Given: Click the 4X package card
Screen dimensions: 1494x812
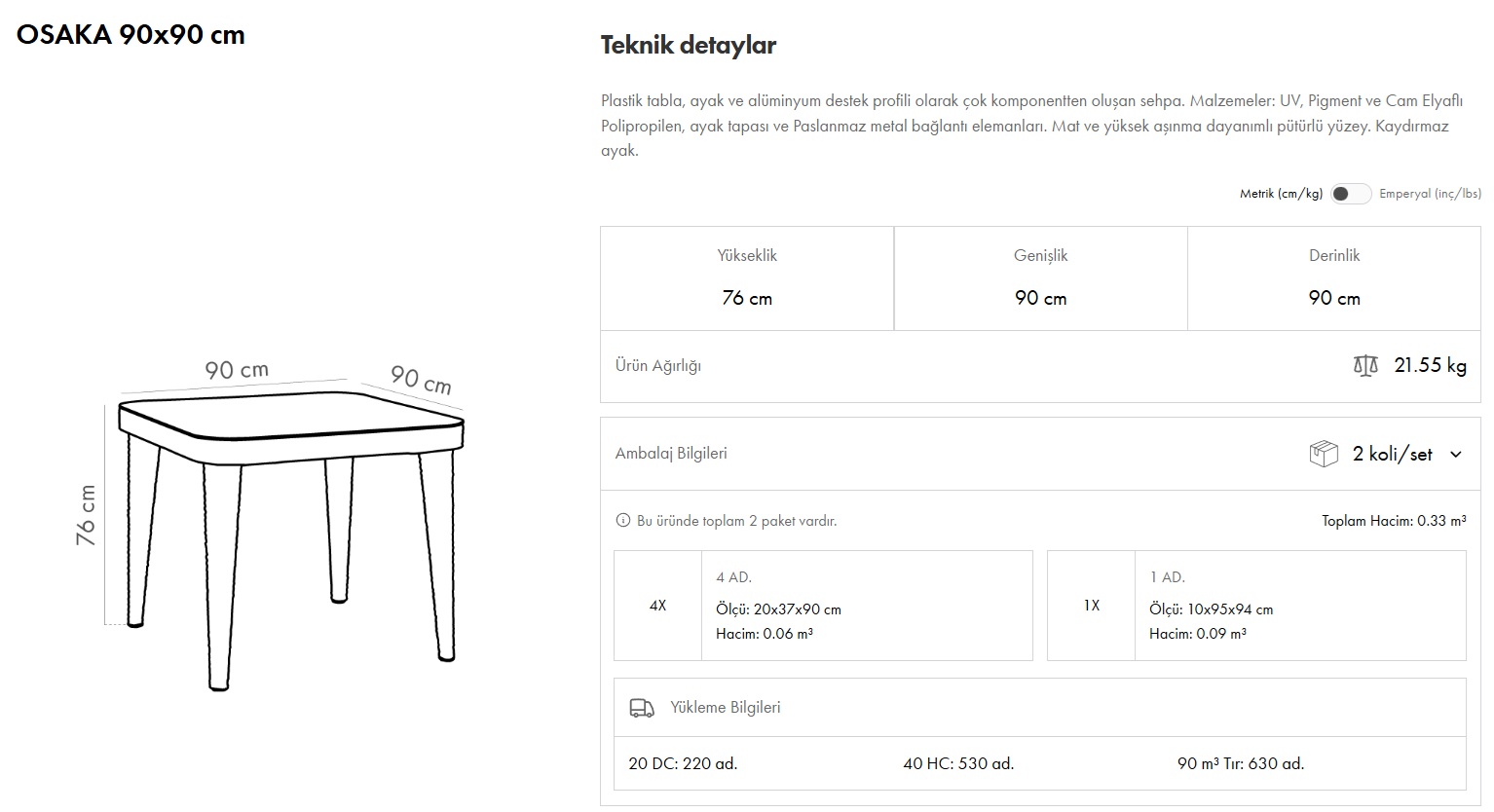Looking at the screenshot, I should coord(823,606).
